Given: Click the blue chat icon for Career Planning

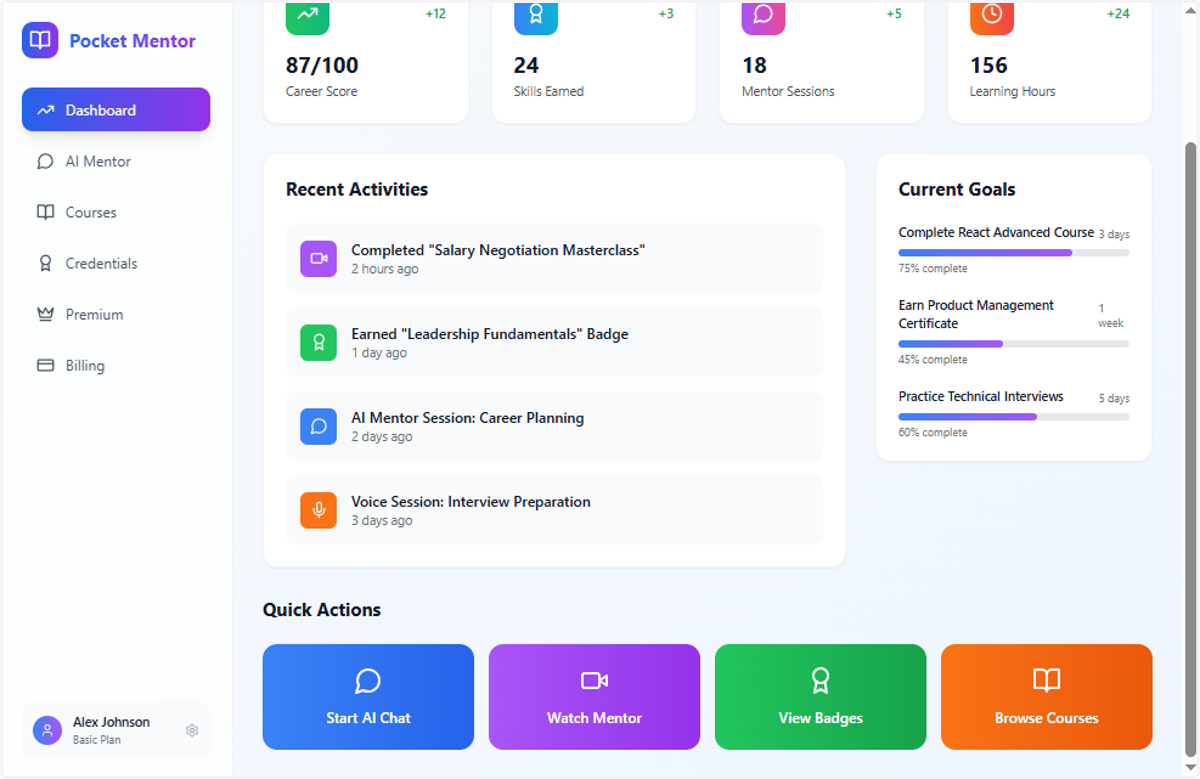Looking at the screenshot, I should pos(318,426).
